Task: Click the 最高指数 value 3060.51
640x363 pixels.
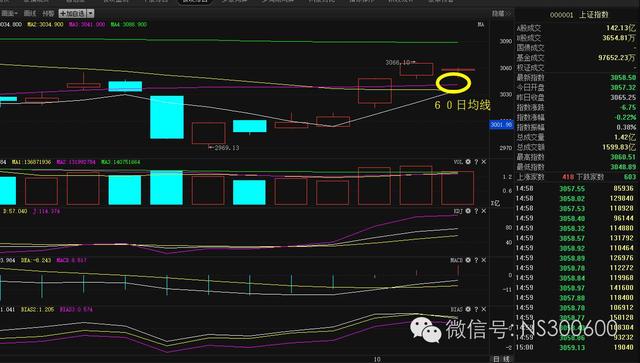Action: (x=623, y=157)
